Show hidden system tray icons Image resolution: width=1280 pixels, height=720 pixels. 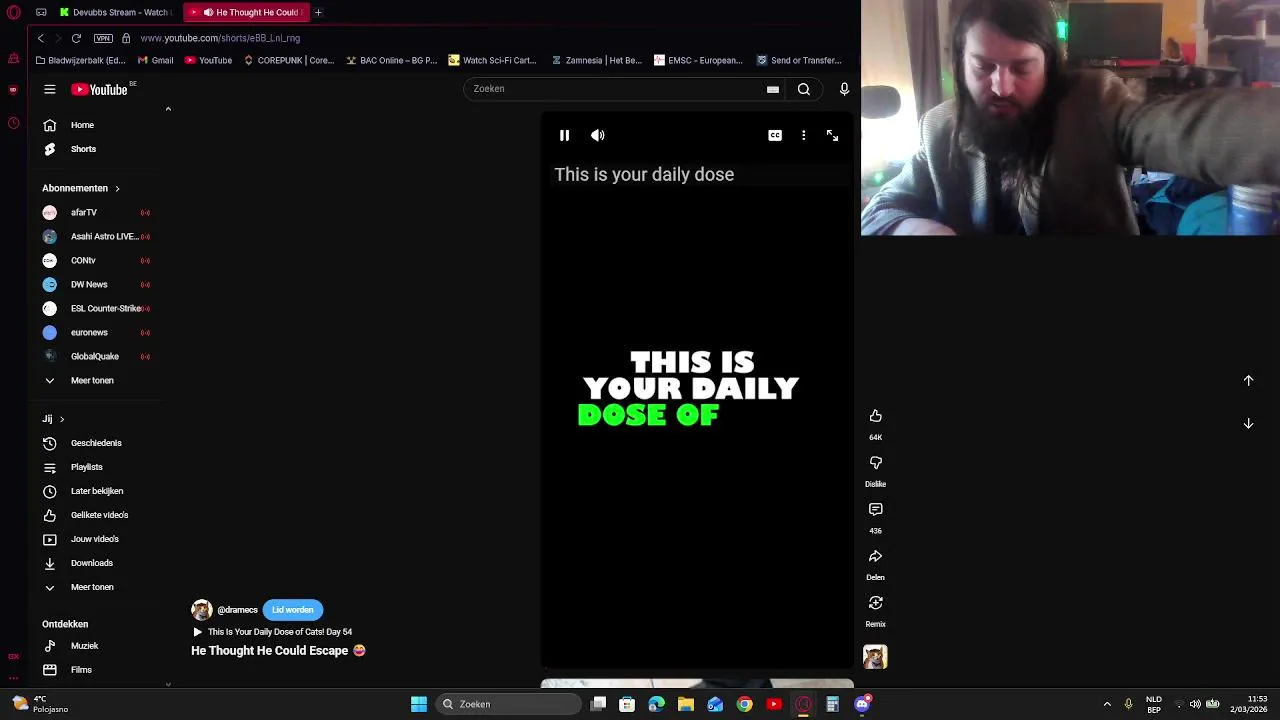click(x=1107, y=704)
